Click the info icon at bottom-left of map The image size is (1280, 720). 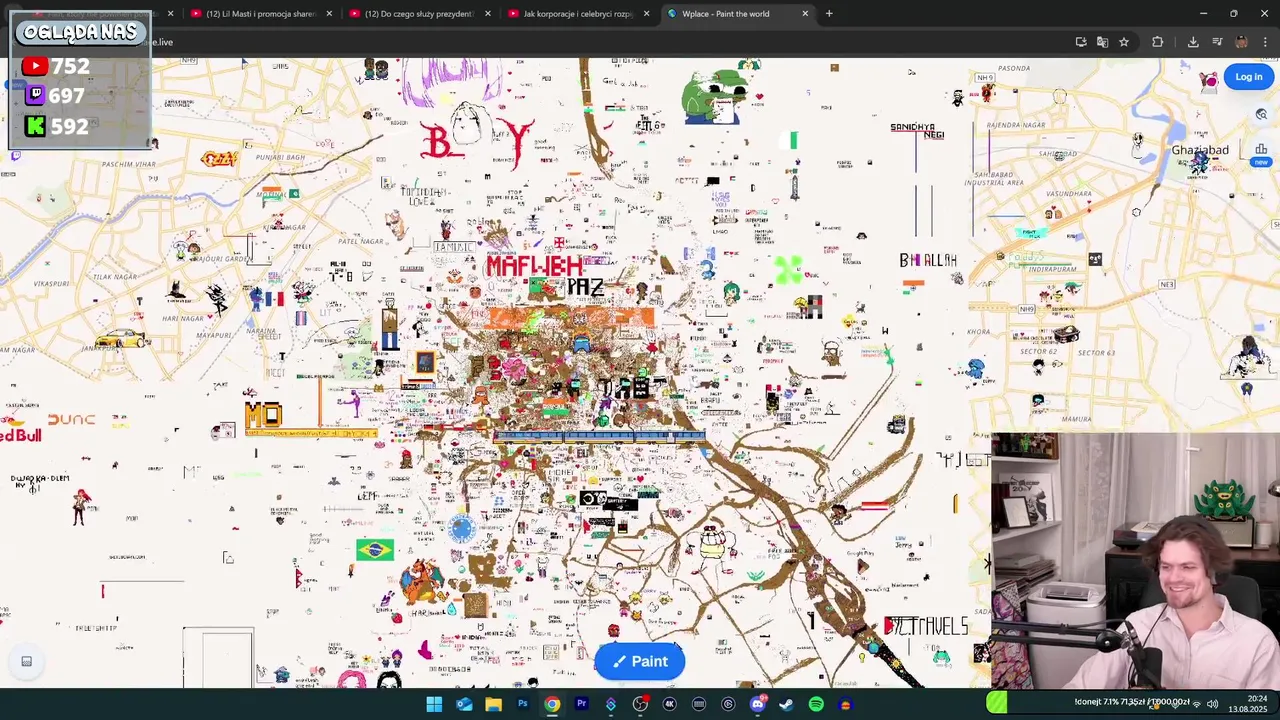pos(27,661)
